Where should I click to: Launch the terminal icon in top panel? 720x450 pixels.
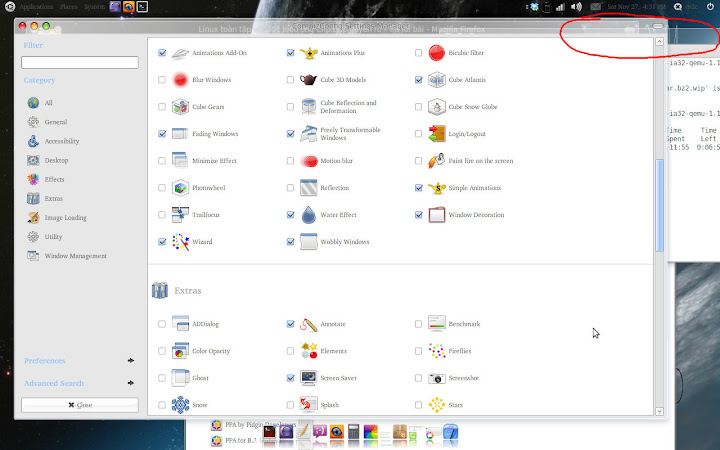pyautogui.click(x=142, y=7)
